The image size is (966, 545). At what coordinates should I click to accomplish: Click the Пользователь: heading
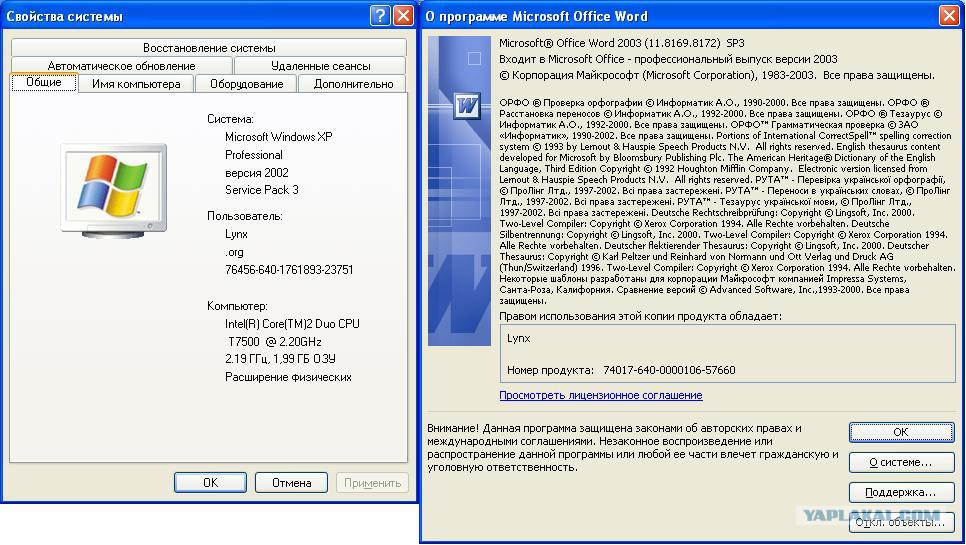click(x=245, y=216)
